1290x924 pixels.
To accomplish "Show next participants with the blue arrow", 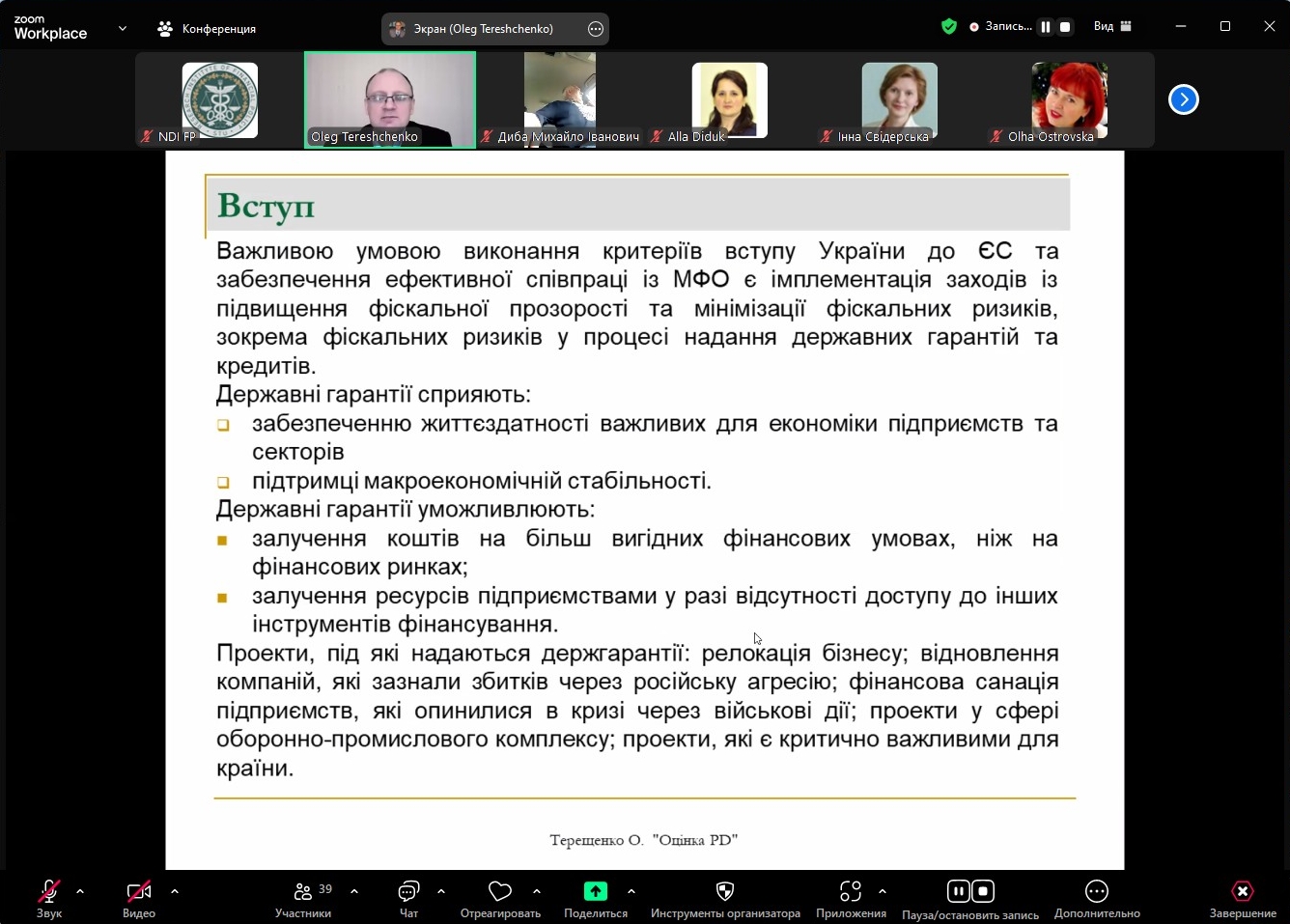I will coord(1183,99).
